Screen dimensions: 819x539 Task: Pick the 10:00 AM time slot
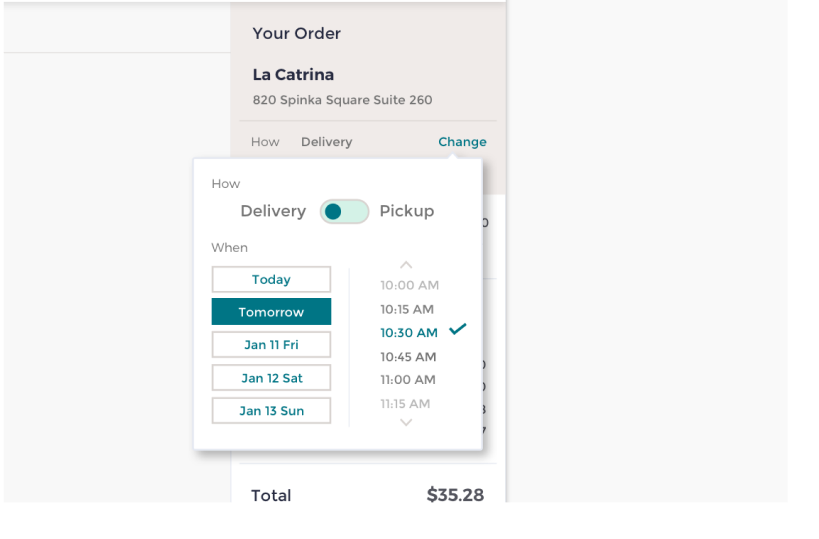pyautogui.click(x=409, y=285)
